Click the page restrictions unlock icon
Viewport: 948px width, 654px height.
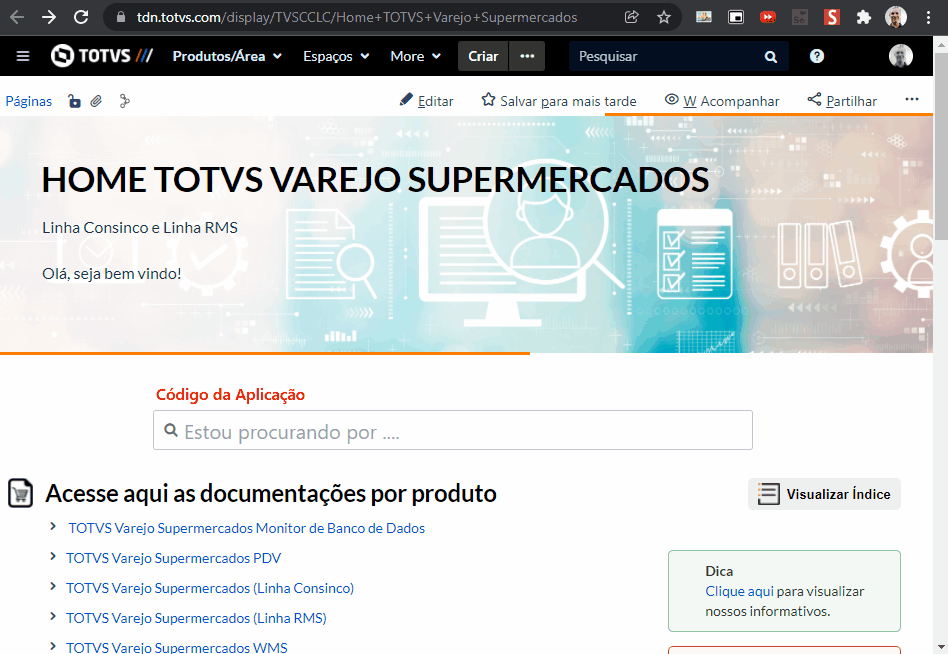74,101
